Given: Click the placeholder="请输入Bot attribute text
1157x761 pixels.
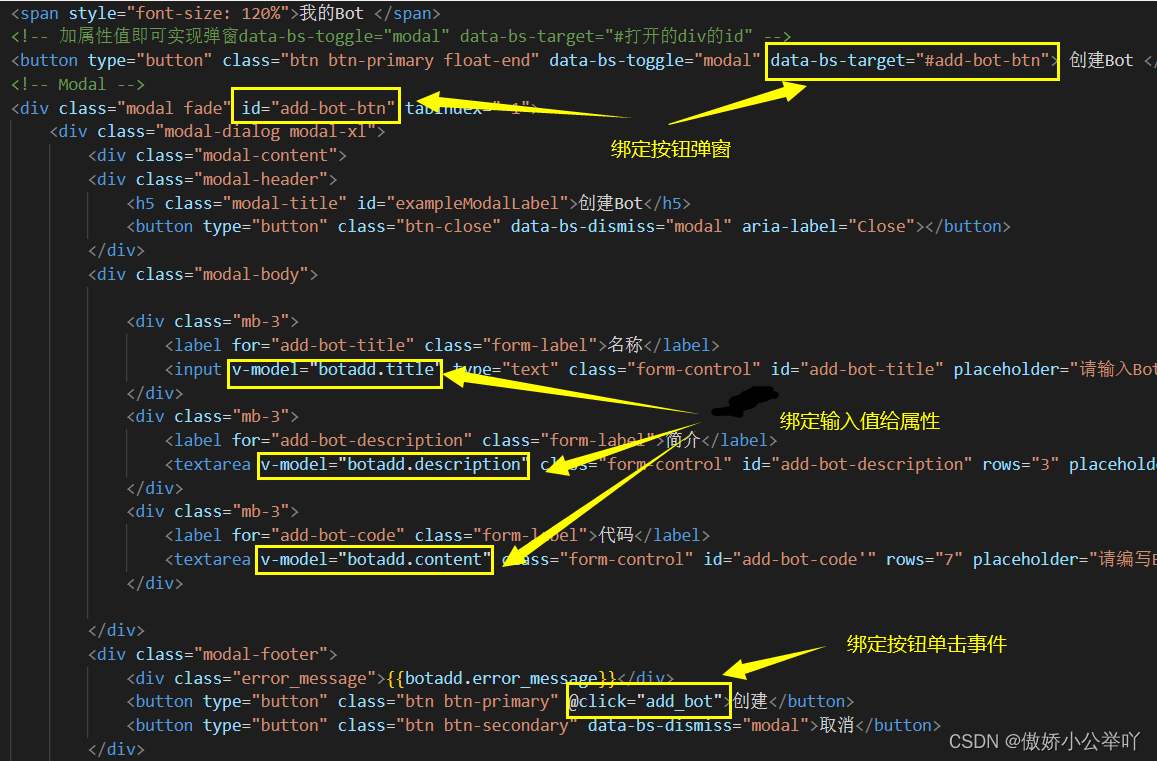Looking at the screenshot, I should click(x=1054, y=369).
